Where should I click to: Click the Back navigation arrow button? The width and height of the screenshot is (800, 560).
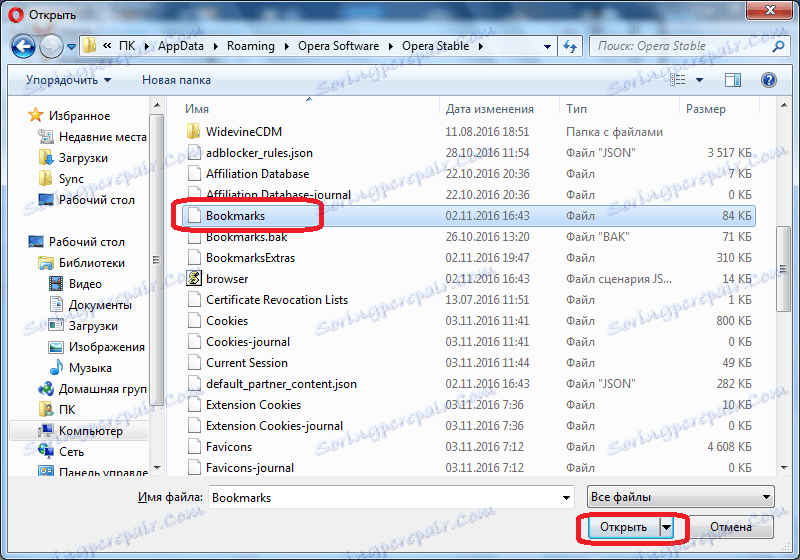pos(23,47)
